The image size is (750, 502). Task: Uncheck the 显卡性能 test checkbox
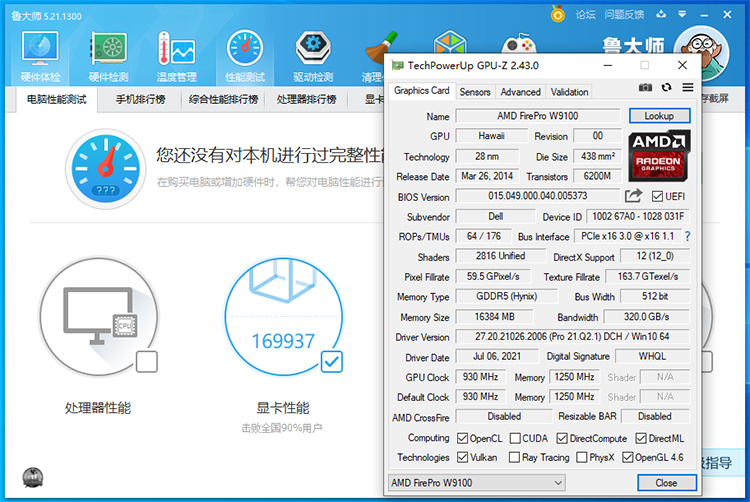click(x=331, y=361)
